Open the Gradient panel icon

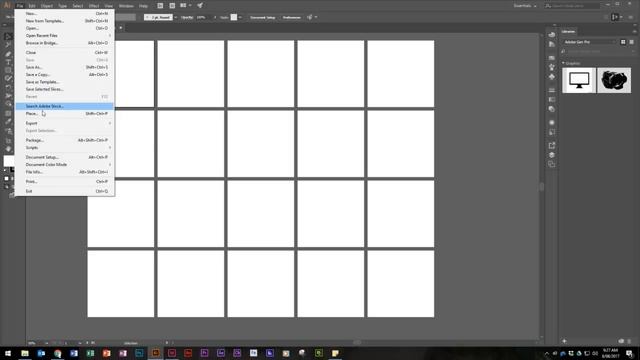552,100
